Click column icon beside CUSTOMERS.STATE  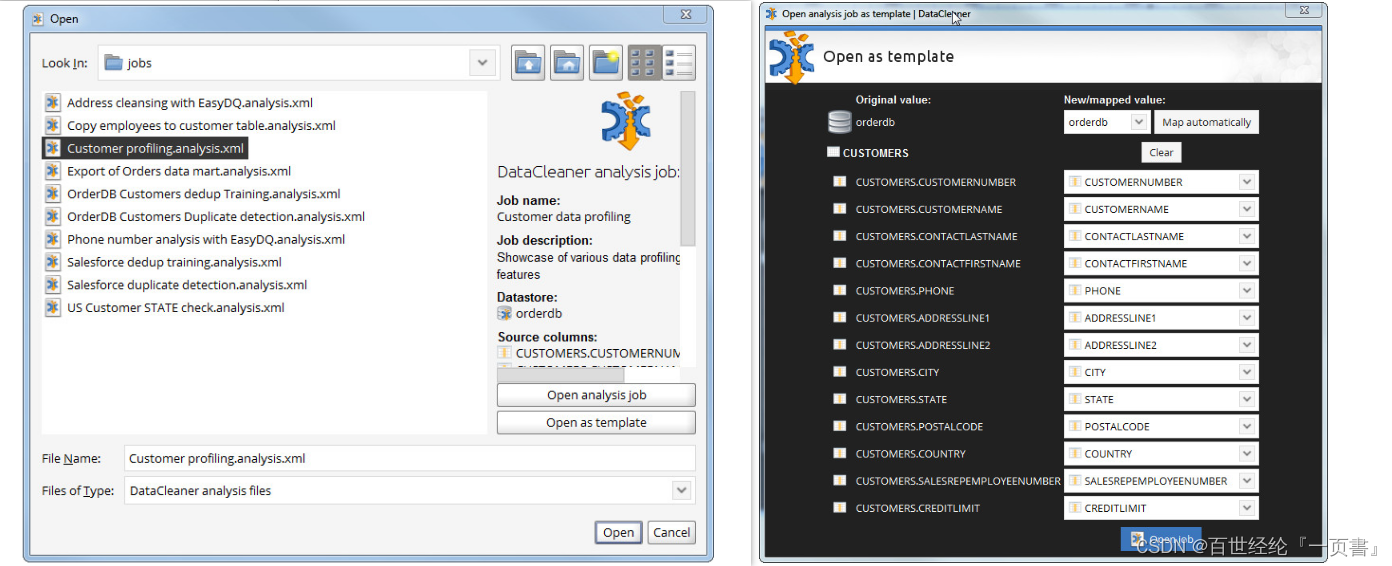840,399
